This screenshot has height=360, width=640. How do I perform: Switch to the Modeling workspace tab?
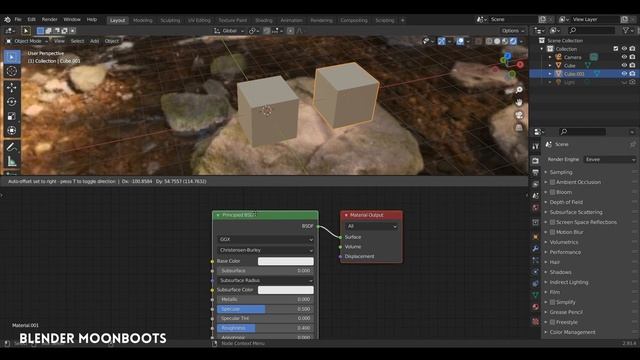point(142,20)
